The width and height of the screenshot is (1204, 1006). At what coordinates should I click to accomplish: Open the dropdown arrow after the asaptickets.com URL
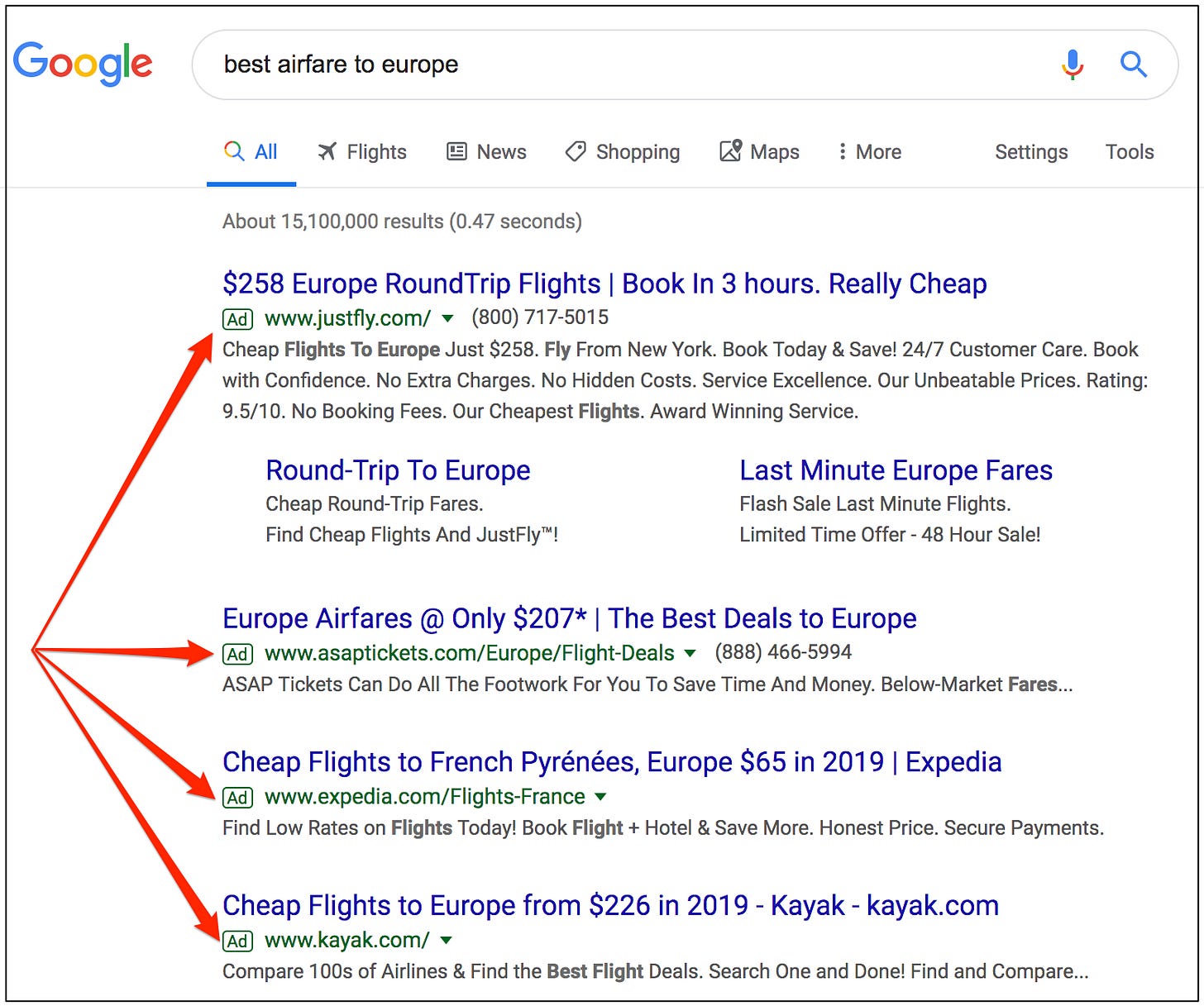(x=690, y=654)
